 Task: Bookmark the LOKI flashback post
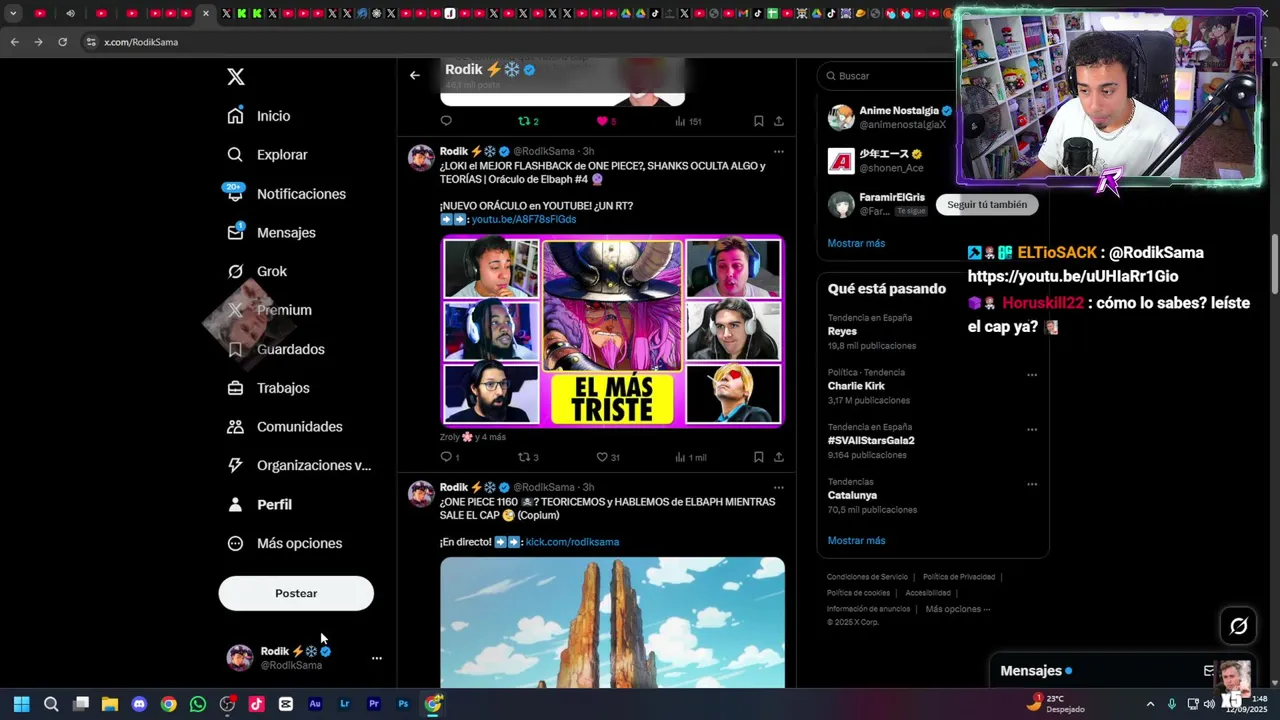[x=758, y=457]
